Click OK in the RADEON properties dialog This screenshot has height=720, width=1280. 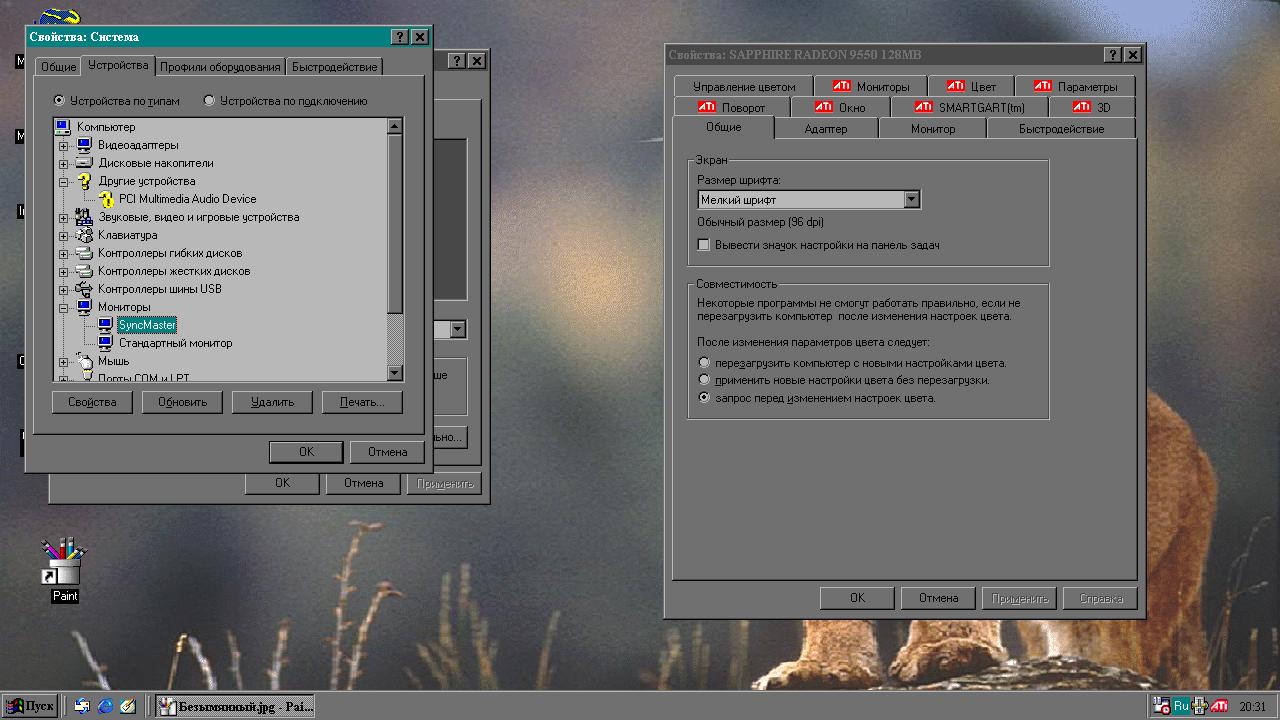tap(857, 598)
